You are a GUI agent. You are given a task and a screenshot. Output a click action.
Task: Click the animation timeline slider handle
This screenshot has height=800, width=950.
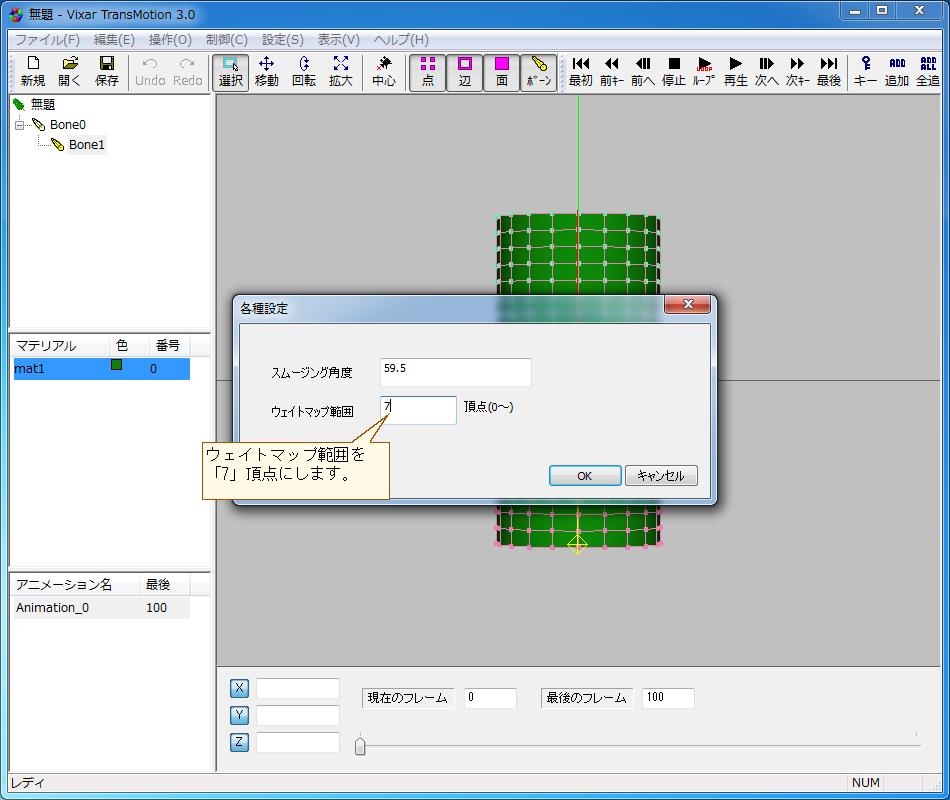[x=360, y=746]
